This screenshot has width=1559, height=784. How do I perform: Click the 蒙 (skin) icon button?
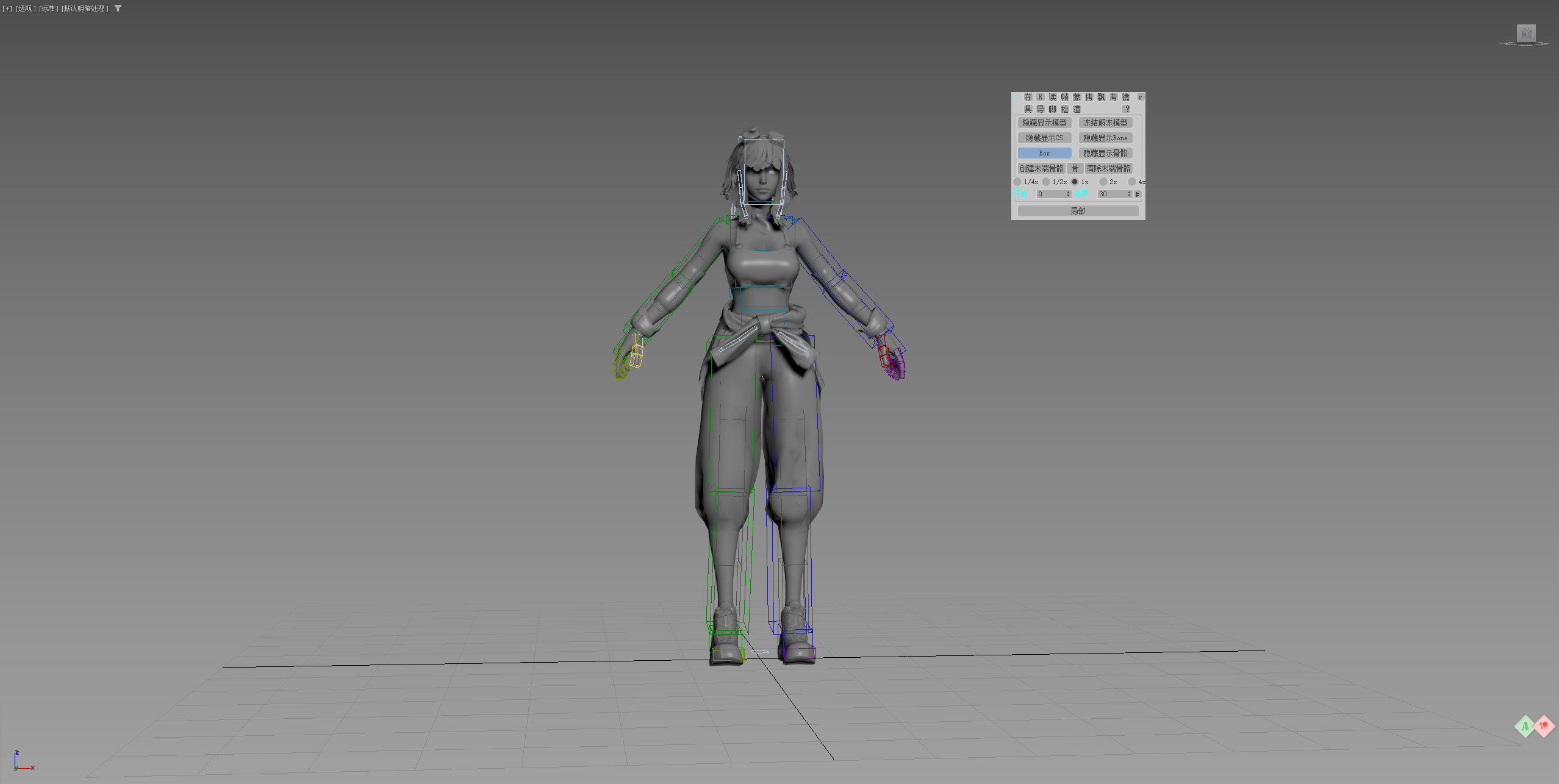pos(1077,98)
